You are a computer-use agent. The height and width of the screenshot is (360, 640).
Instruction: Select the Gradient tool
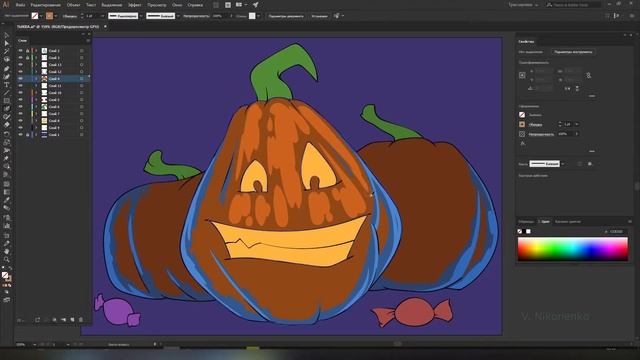(x=7, y=192)
